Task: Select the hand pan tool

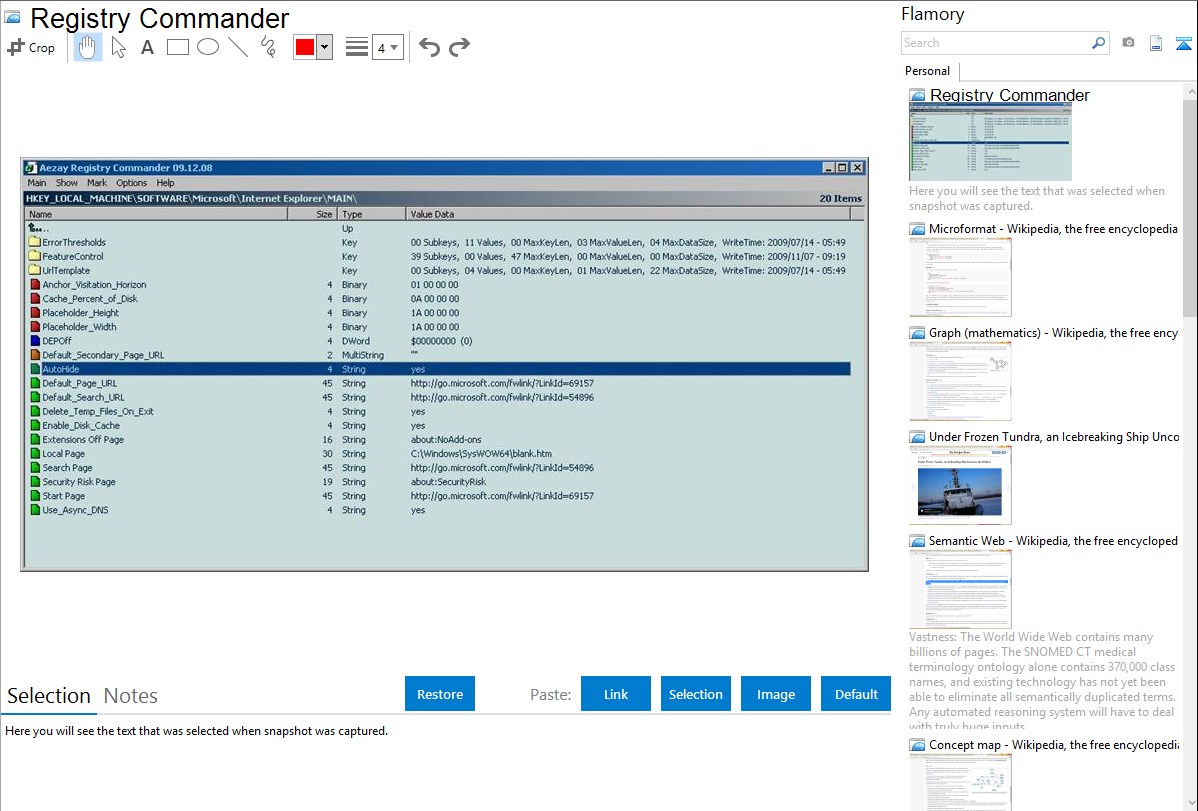Action: (x=88, y=47)
